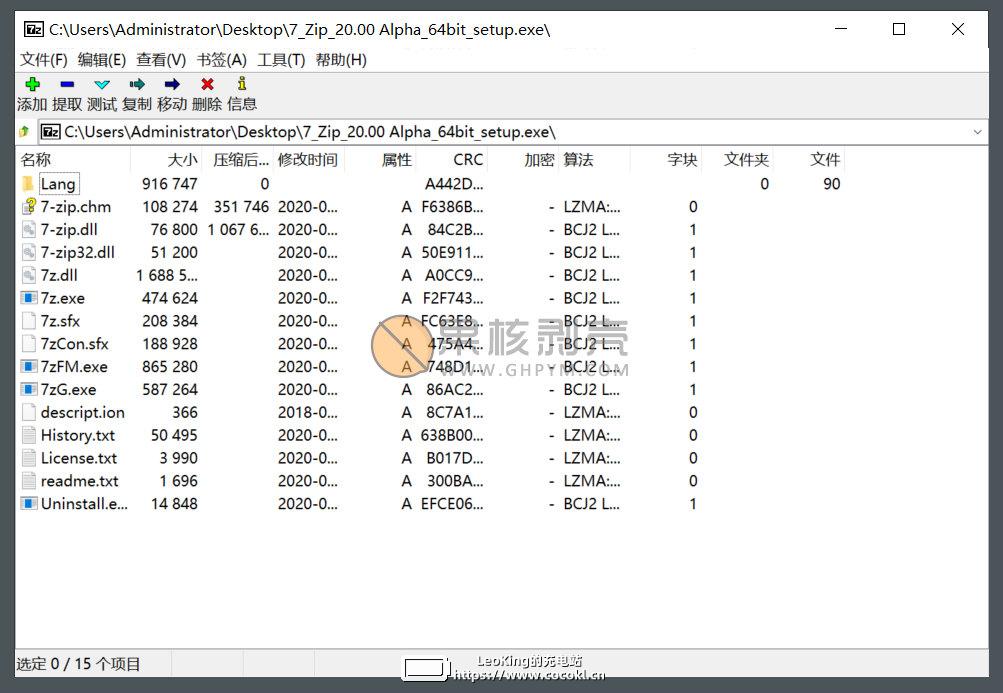The width and height of the screenshot is (1003, 693).
Task: Click the green Add (添加) toolbar icon
Action: coord(32,84)
